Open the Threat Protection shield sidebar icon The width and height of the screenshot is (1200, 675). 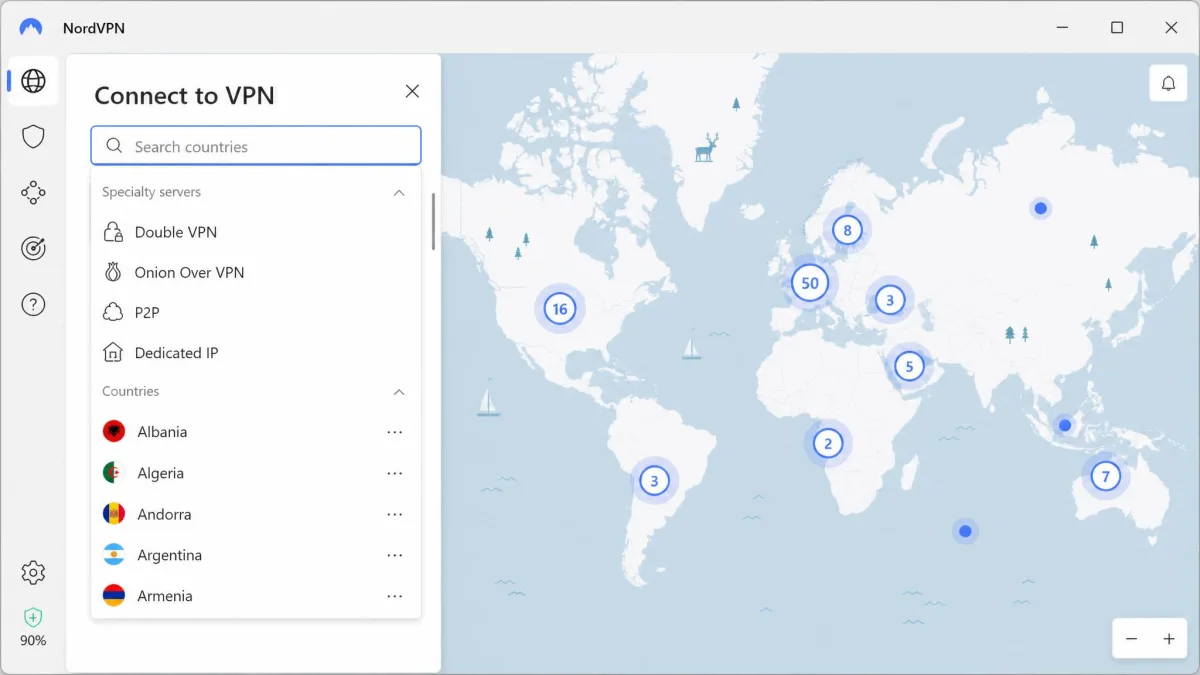click(33, 136)
